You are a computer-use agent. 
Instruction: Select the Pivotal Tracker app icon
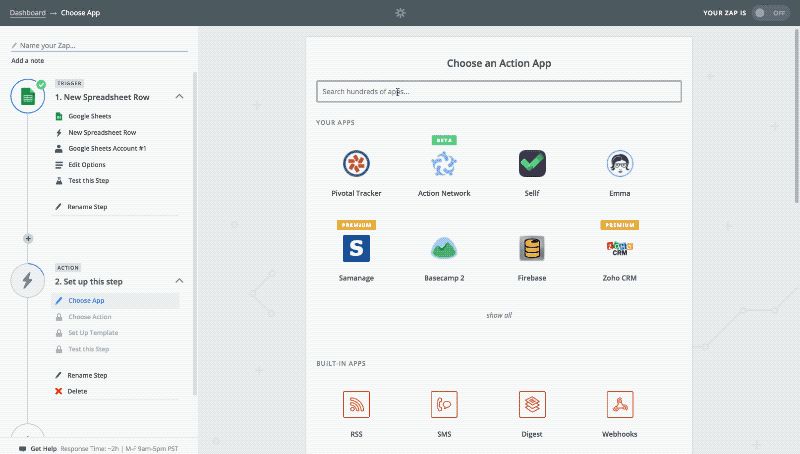356,163
